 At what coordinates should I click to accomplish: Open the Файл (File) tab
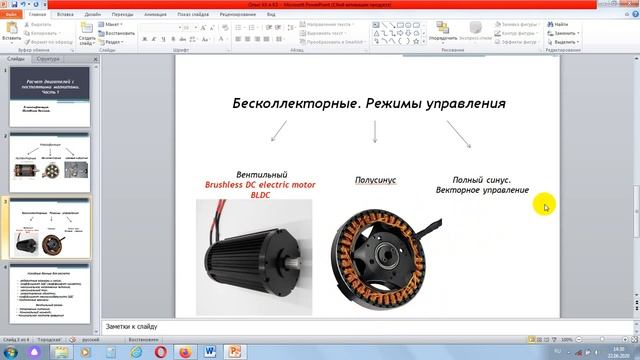[x=11, y=14]
